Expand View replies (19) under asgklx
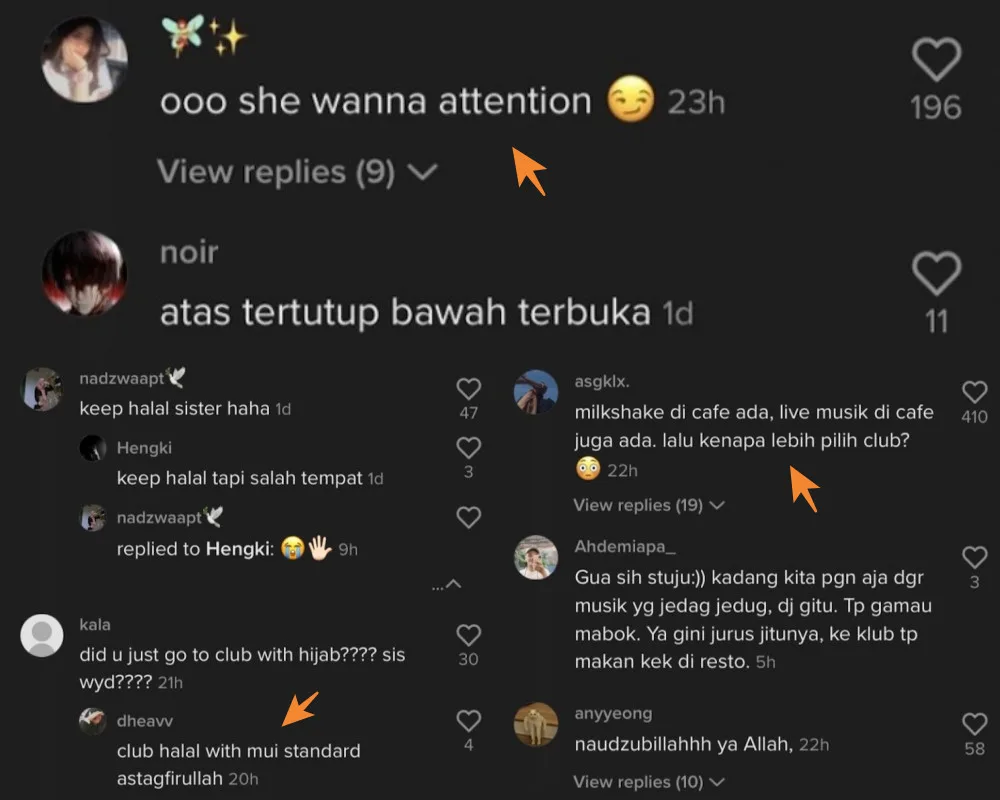 tap(649, 505)
